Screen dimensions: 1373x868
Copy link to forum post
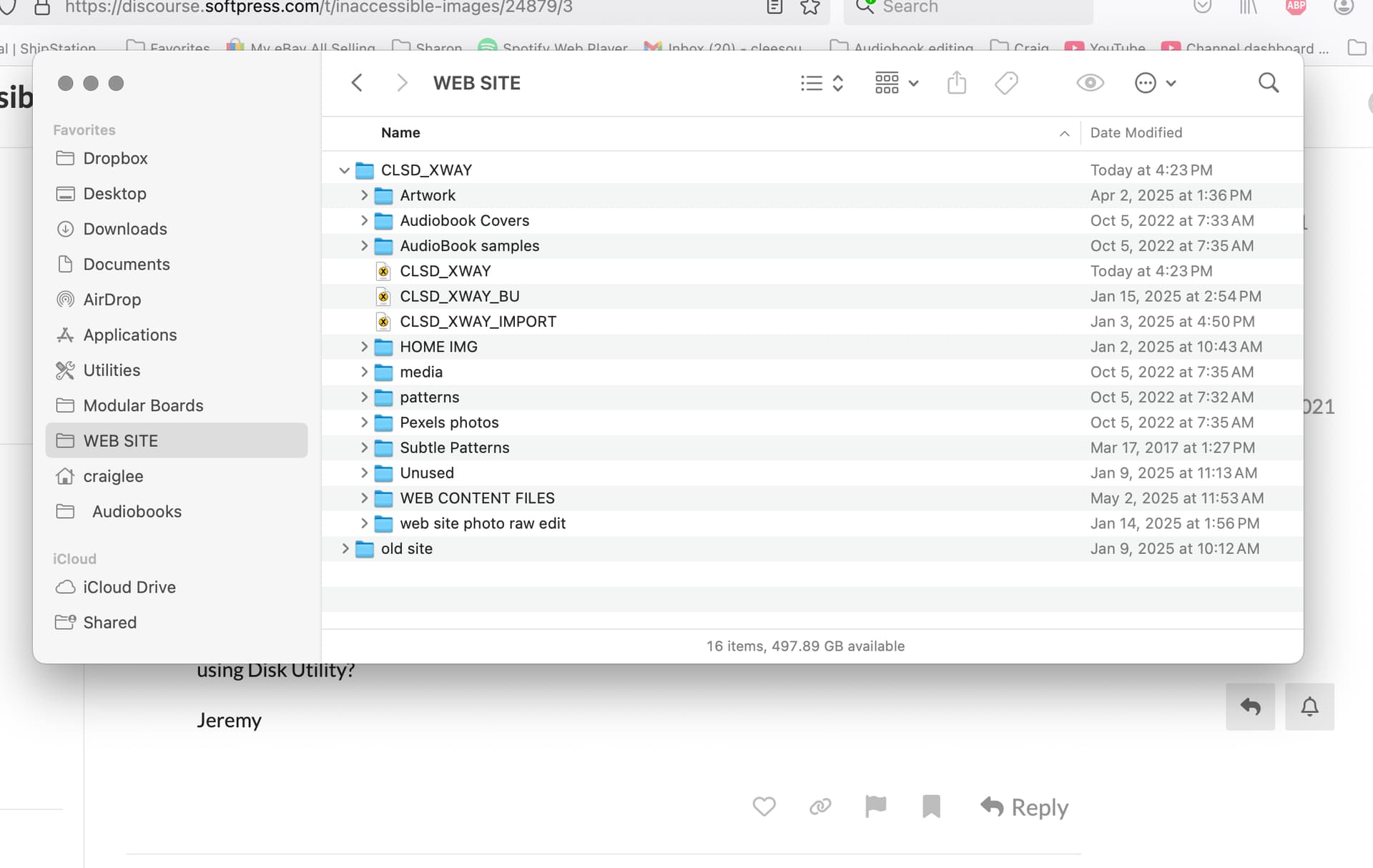[x=820, y=807]
